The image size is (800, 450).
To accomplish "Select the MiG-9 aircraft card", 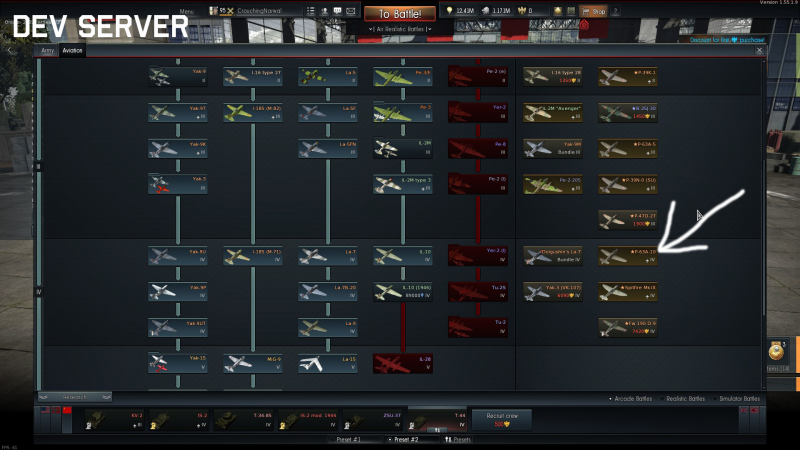I will pos(253,363).
